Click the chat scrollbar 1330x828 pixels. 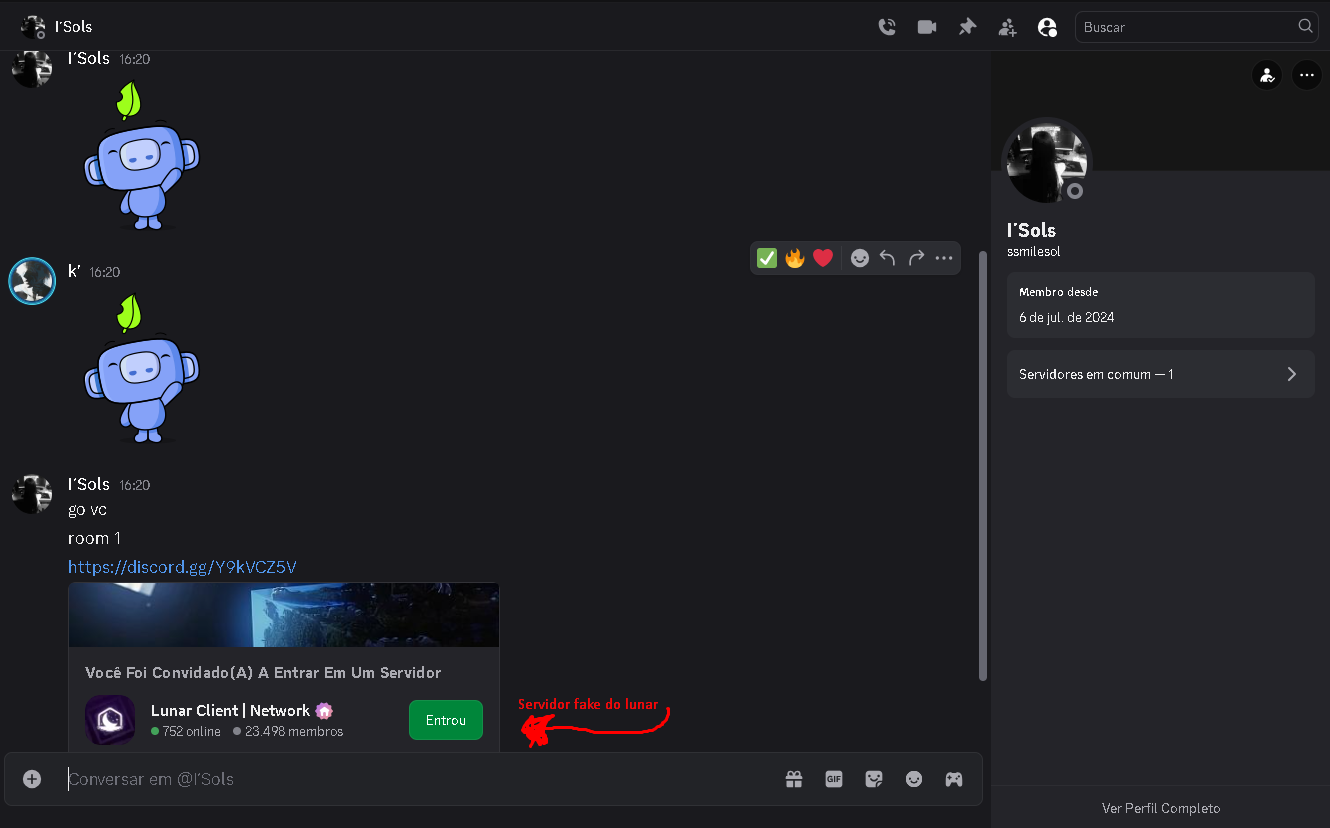[x=982, y=465]
